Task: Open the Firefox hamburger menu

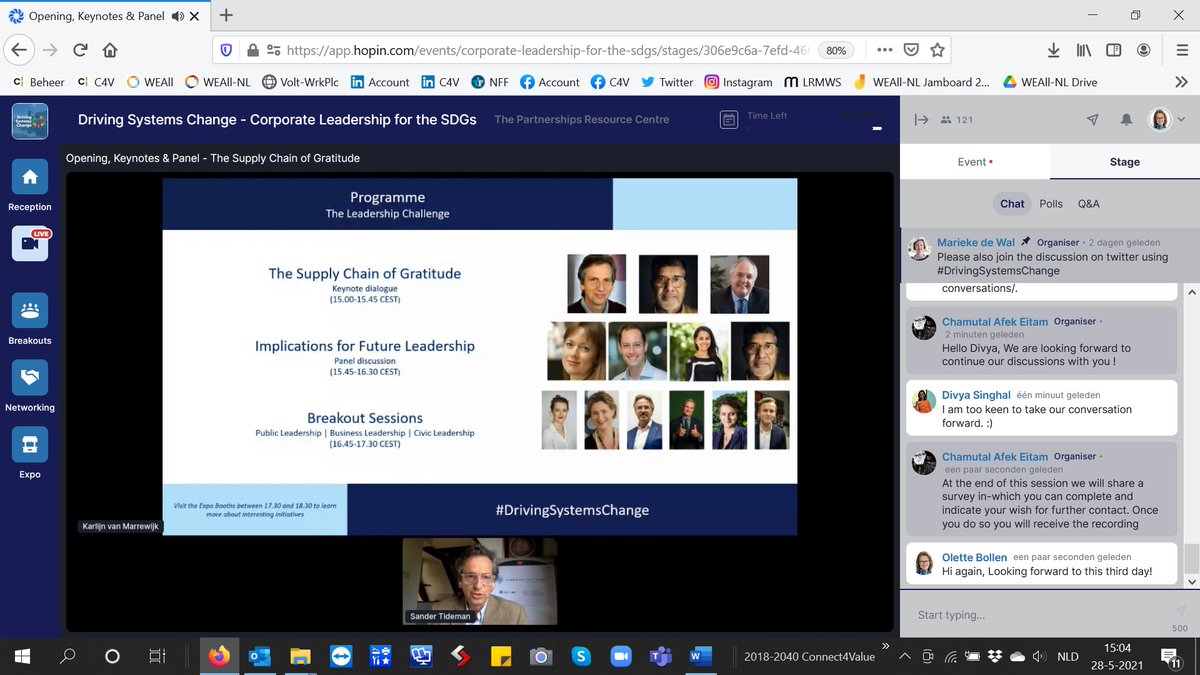Action: point(1180,50)
